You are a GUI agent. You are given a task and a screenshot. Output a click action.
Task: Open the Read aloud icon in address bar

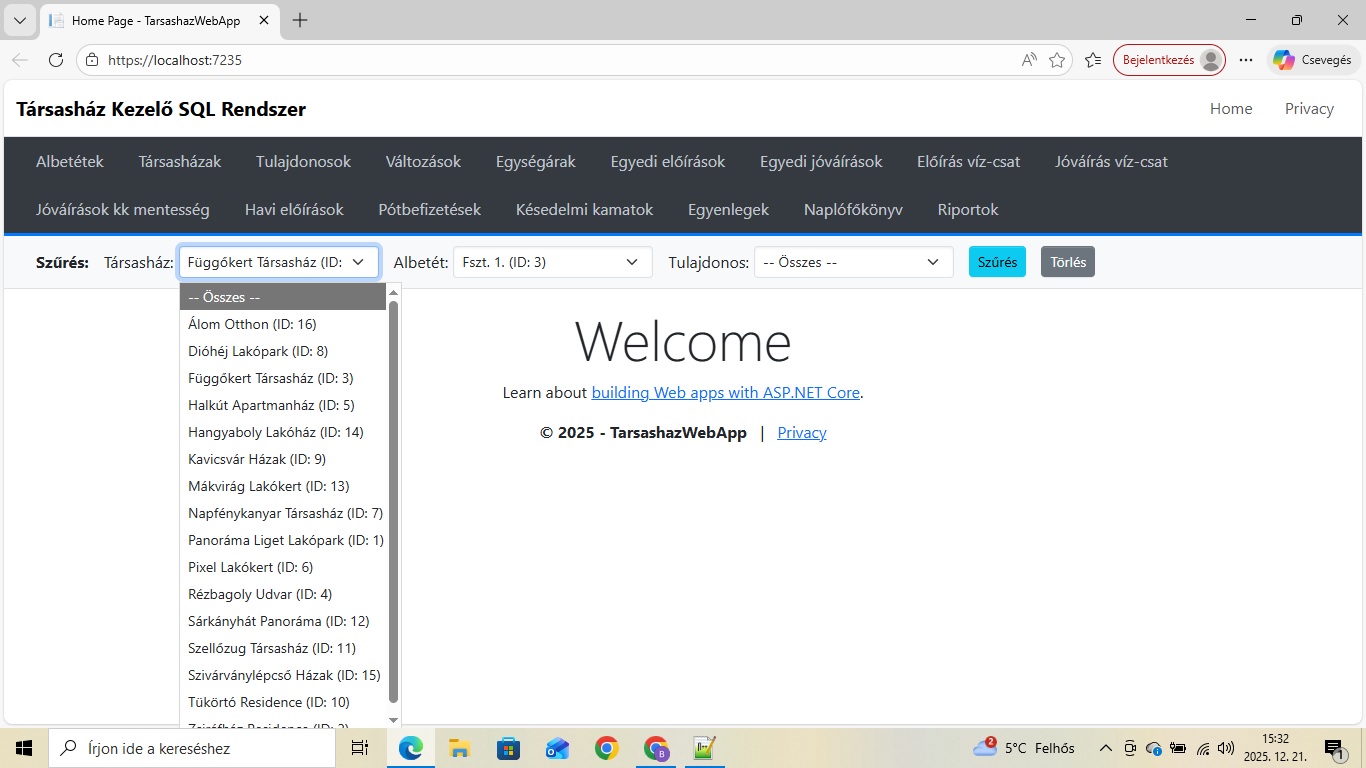pyautogui.click(x=1029, y=60)
